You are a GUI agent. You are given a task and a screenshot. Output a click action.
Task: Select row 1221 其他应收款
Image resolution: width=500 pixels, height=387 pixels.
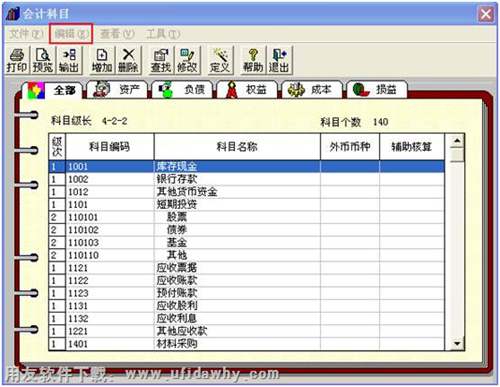[x=247, y=331]
